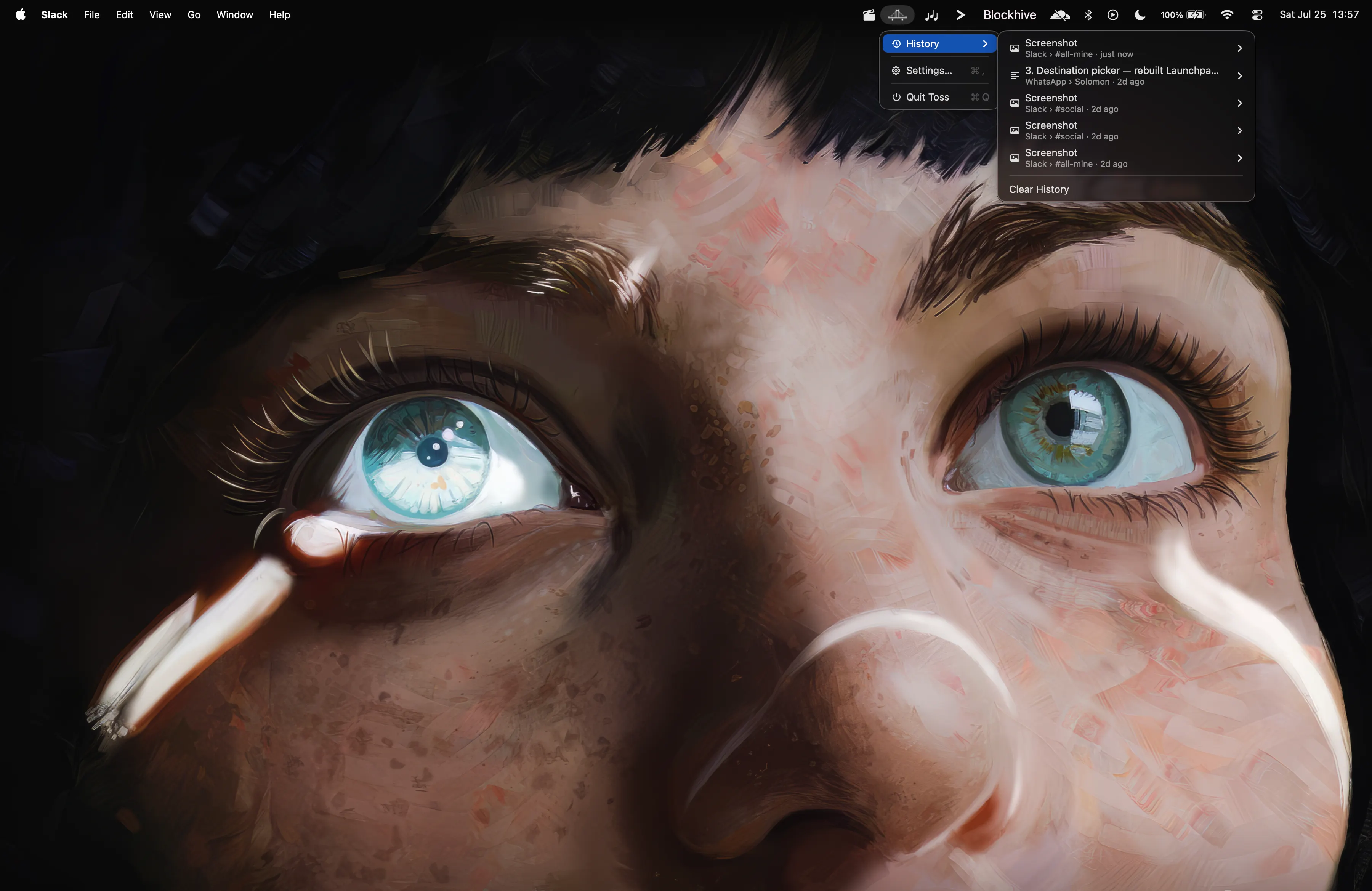Click 'WhatsApp › Solomon · 2d ago' subtitle

point(1084,82)
